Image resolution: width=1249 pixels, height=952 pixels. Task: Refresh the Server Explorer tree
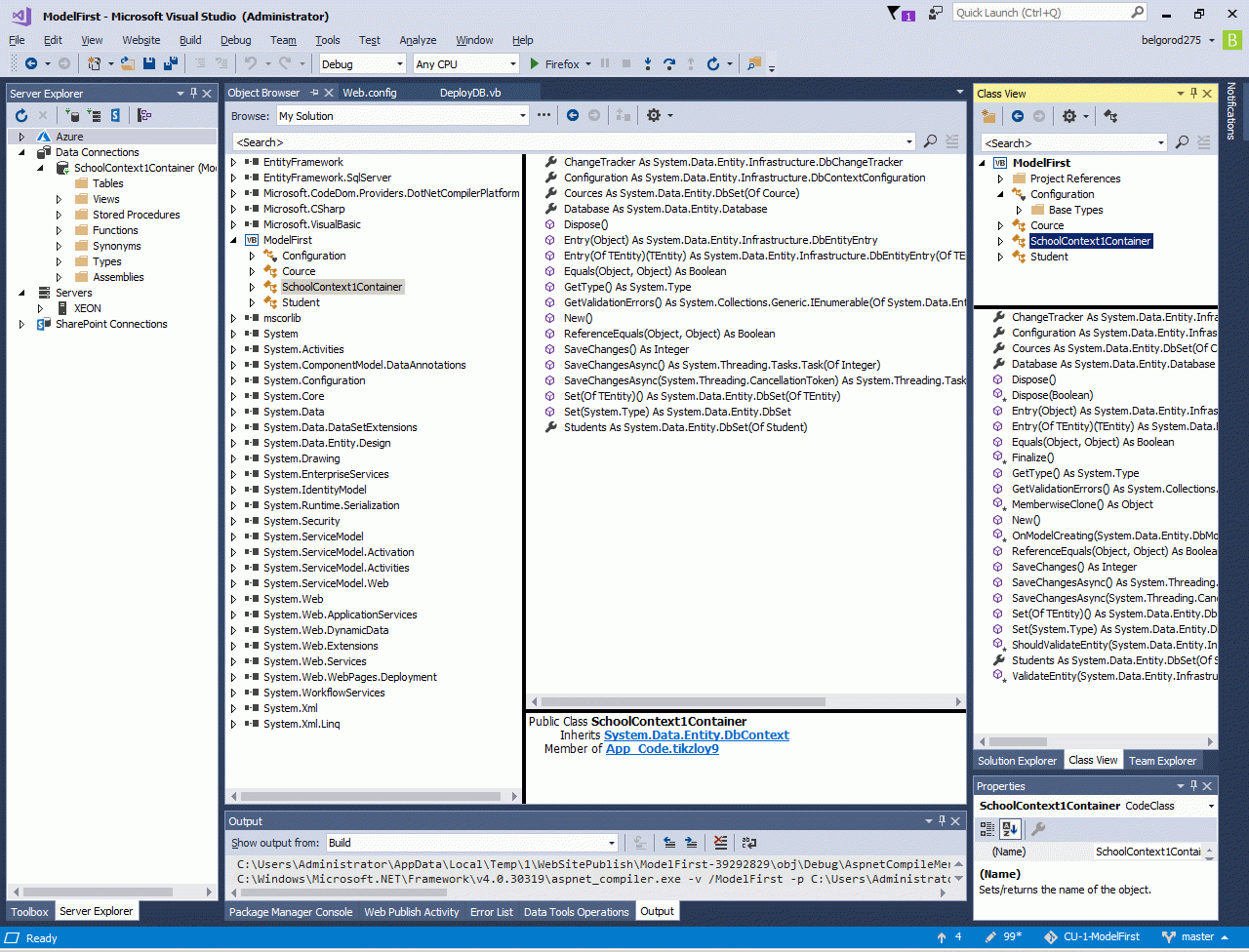click(x=21, y=115)
